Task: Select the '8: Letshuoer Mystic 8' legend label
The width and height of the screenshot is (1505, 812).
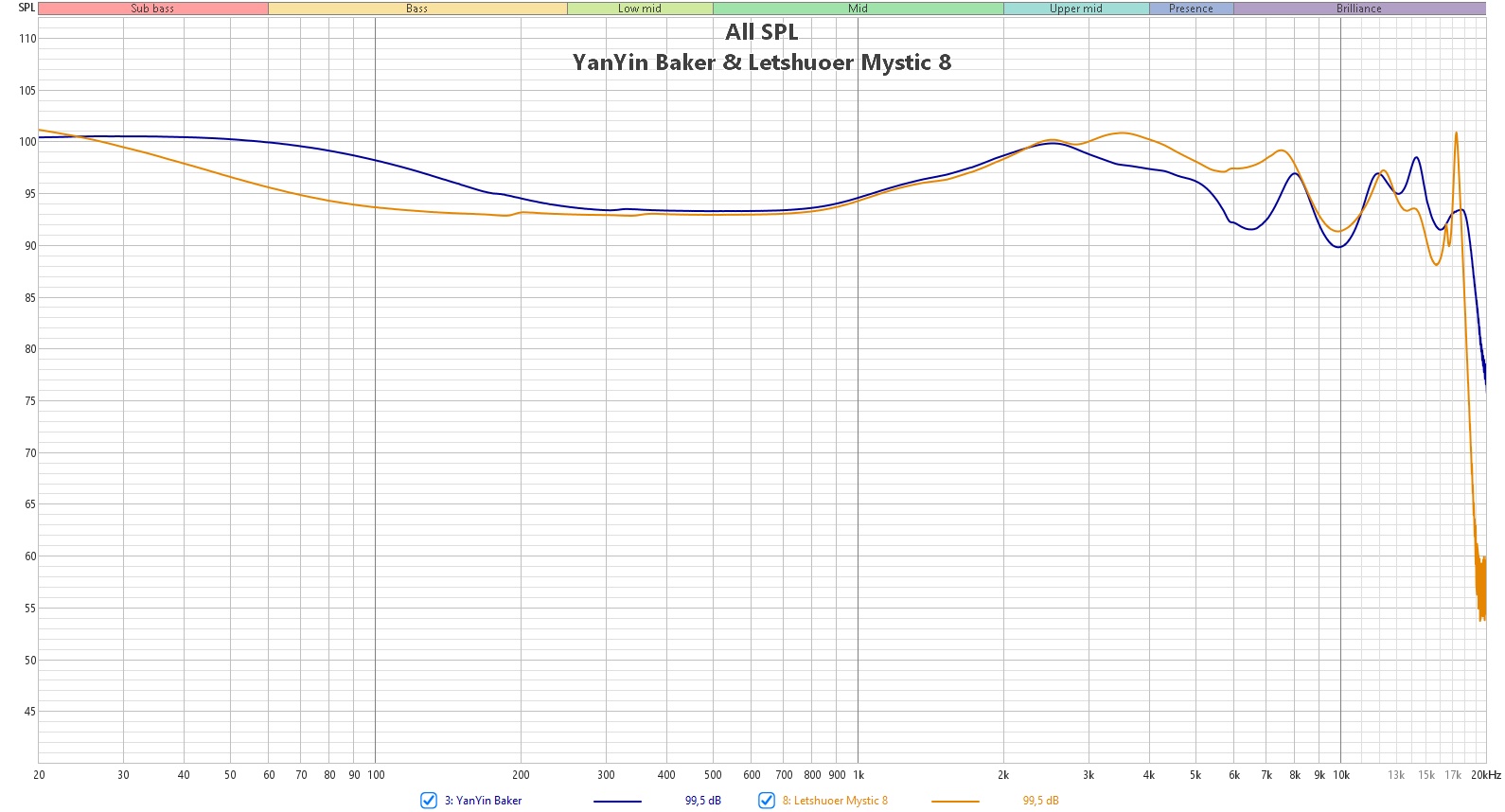Action: point(835,801)
